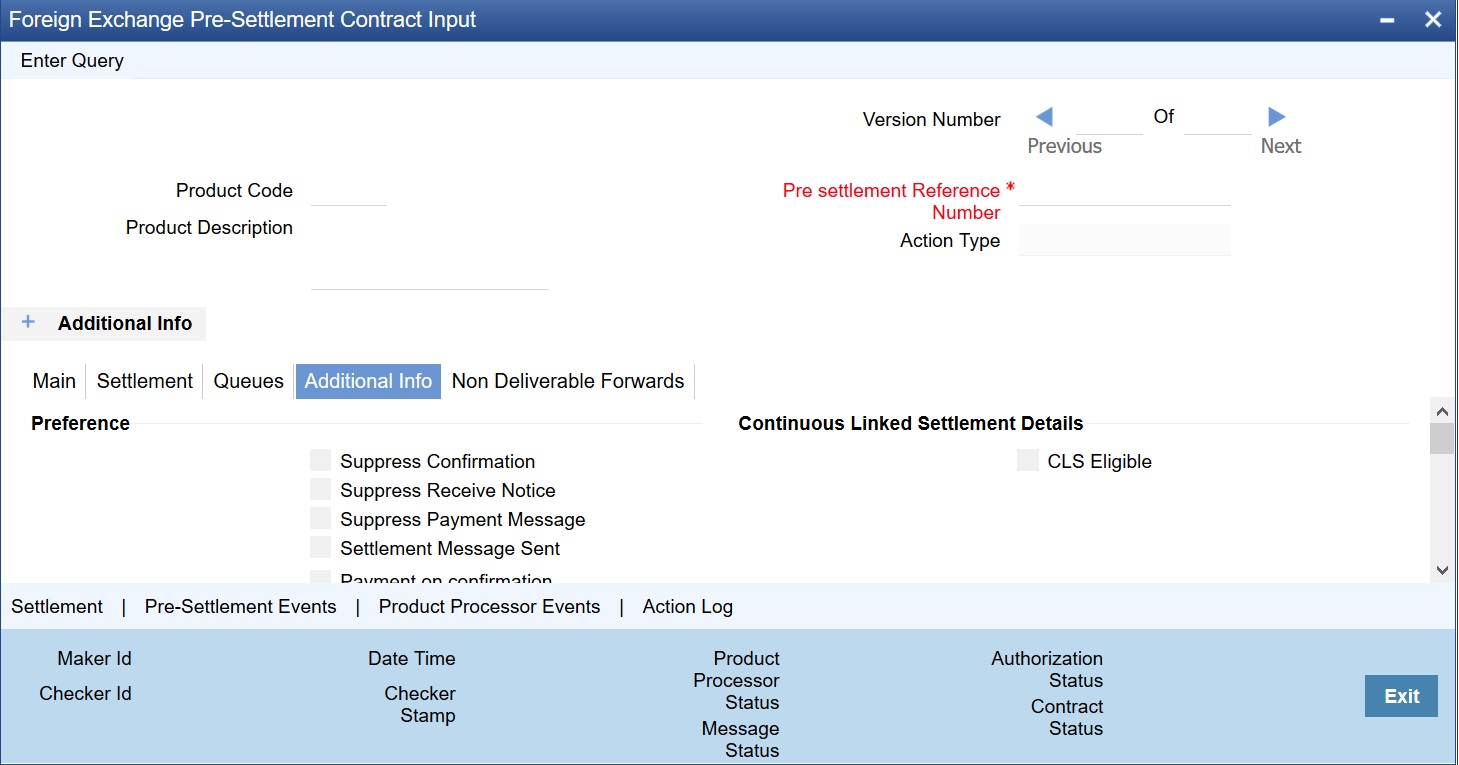Click the Previous version arrow icon

pos(1044,117)
